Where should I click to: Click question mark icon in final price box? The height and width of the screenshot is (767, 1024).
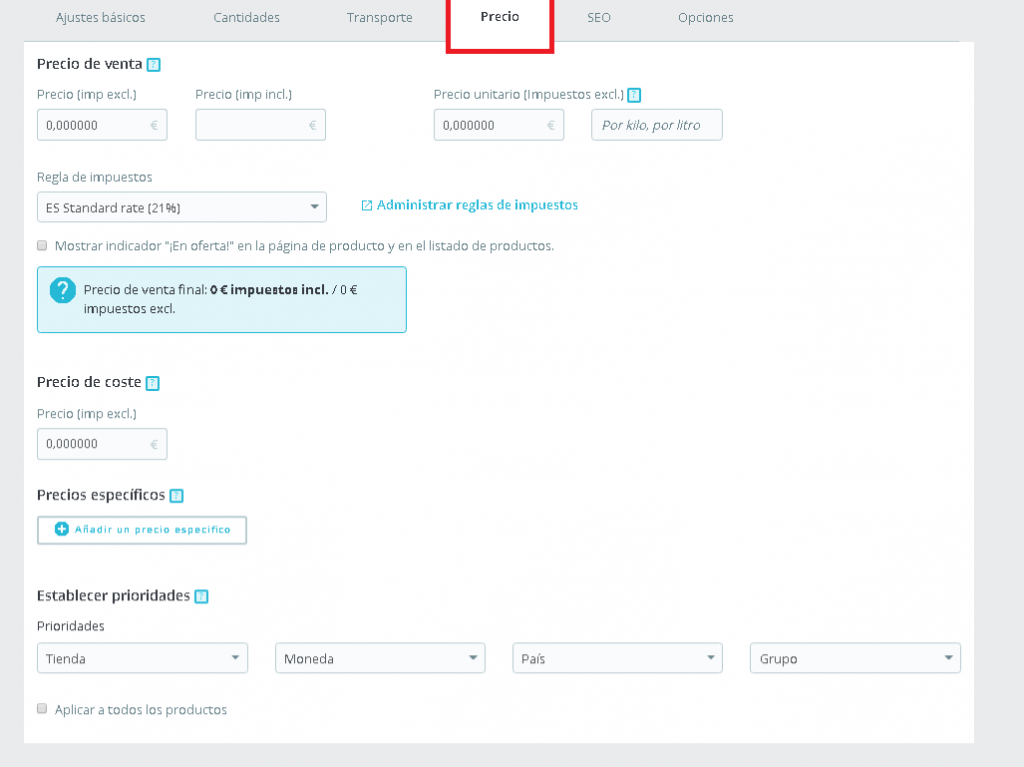(63, 290)
